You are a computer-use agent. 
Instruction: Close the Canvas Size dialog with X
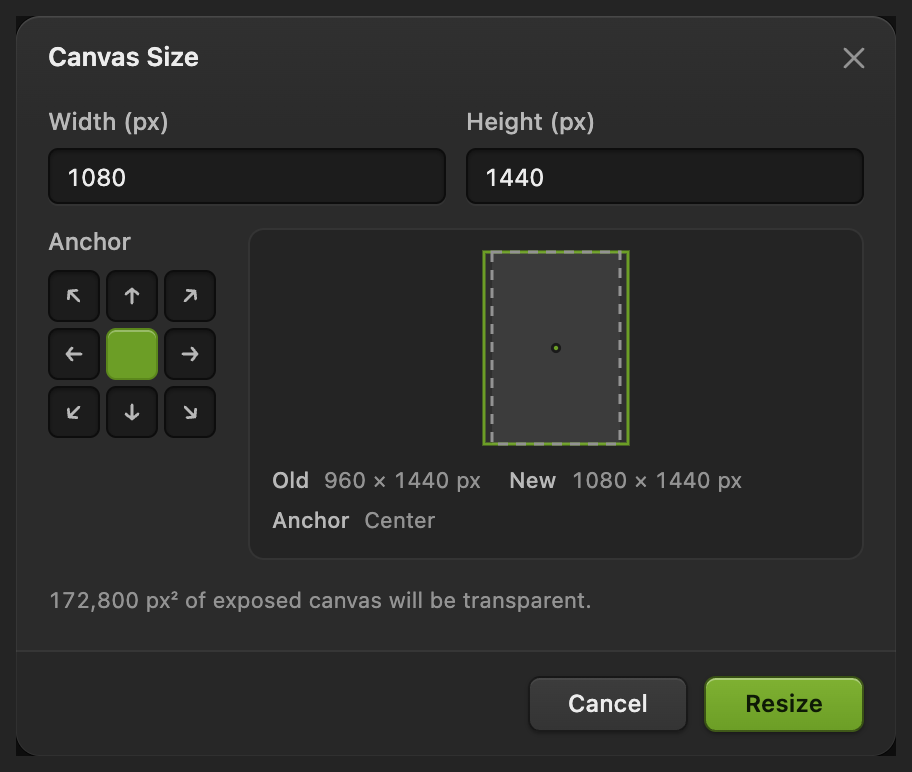click(x=854, y=58)
